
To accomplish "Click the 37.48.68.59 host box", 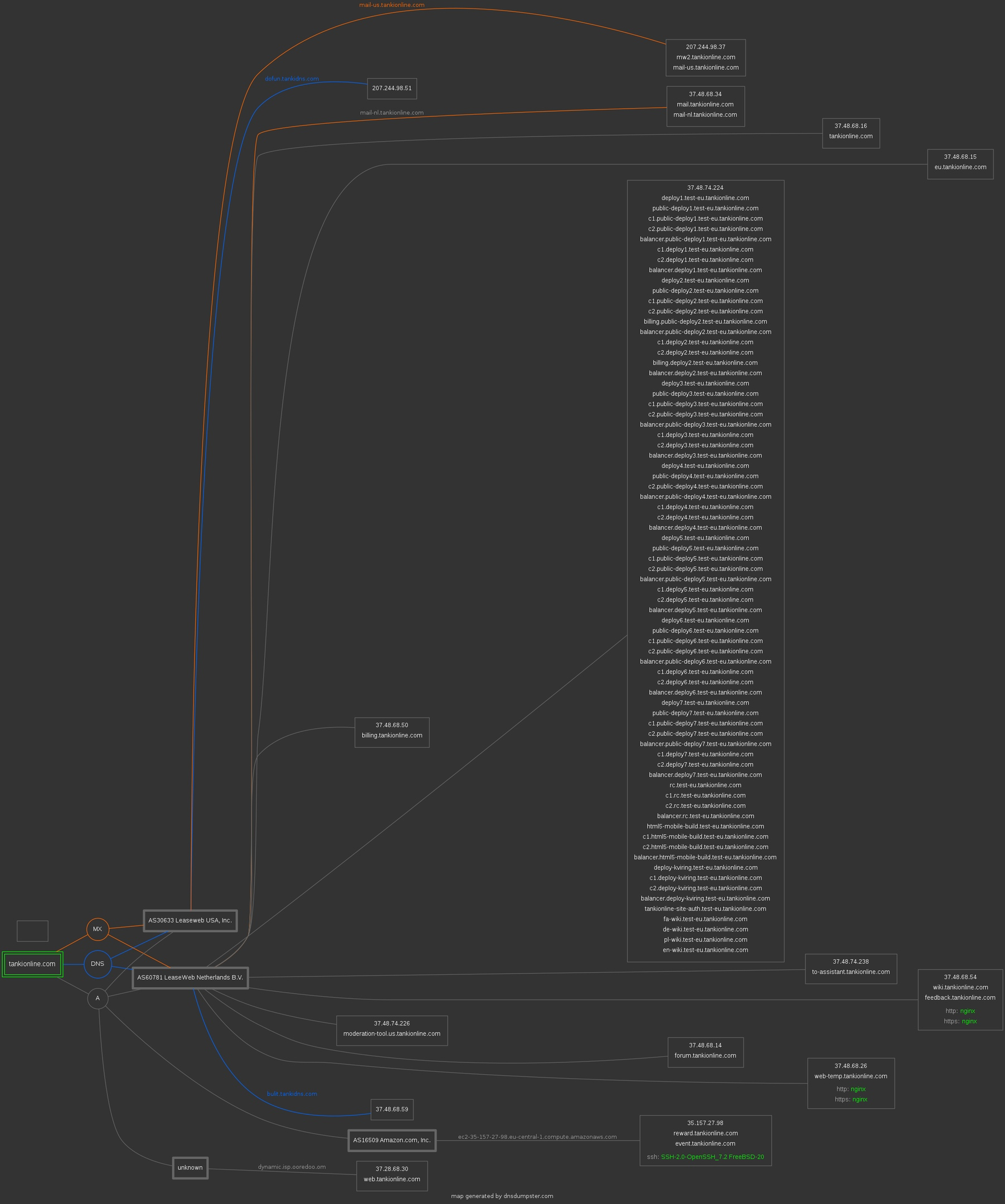I will point(391,1109).
